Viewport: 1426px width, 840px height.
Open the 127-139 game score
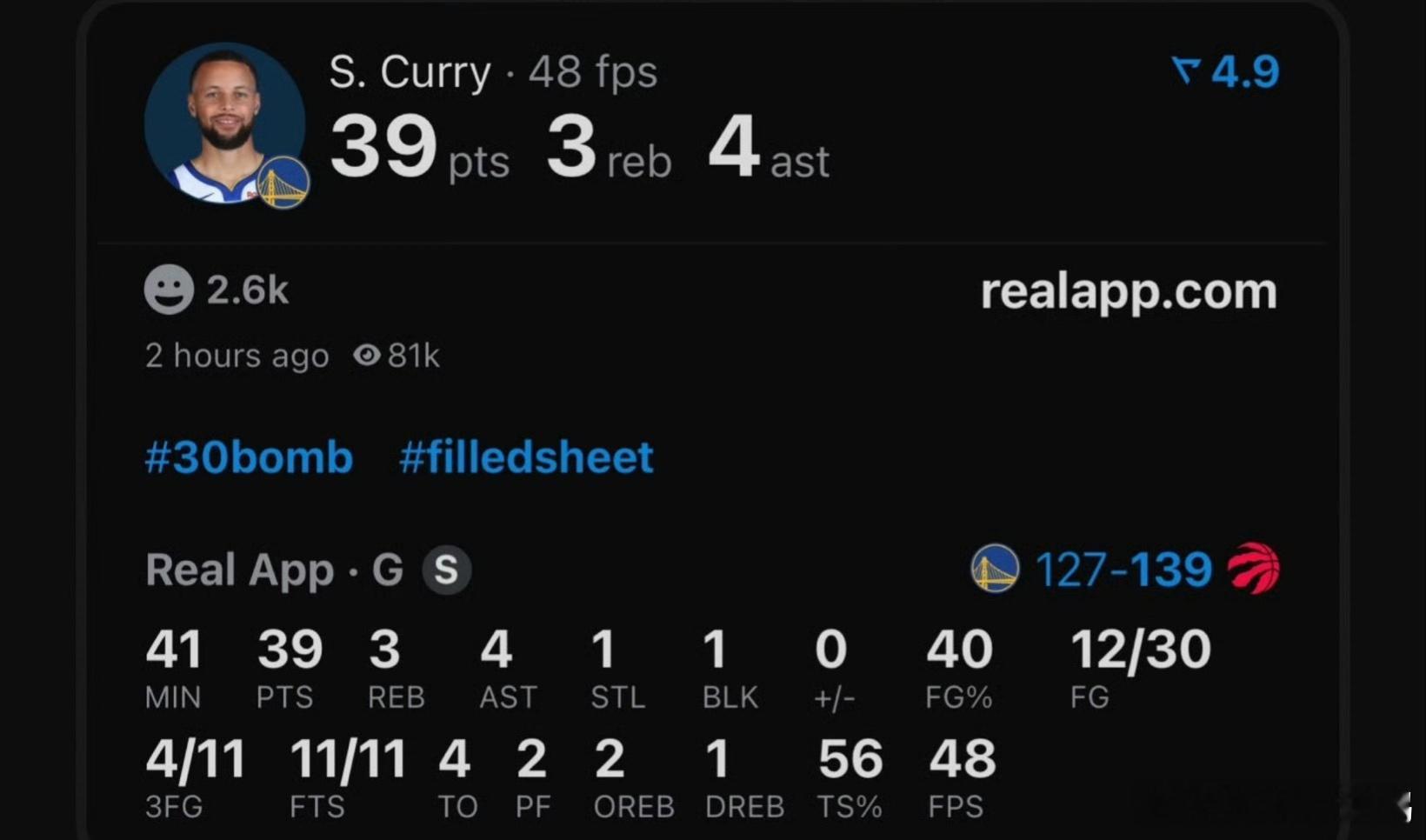[x=1123, y=570]
